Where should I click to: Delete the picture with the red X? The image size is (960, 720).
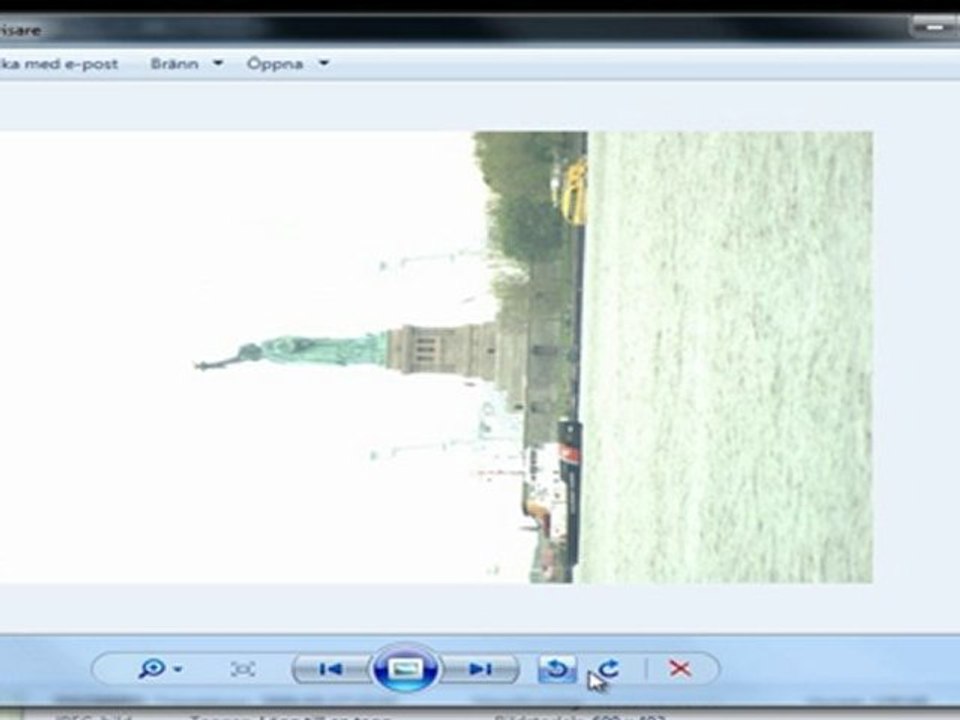click(680, 668)
